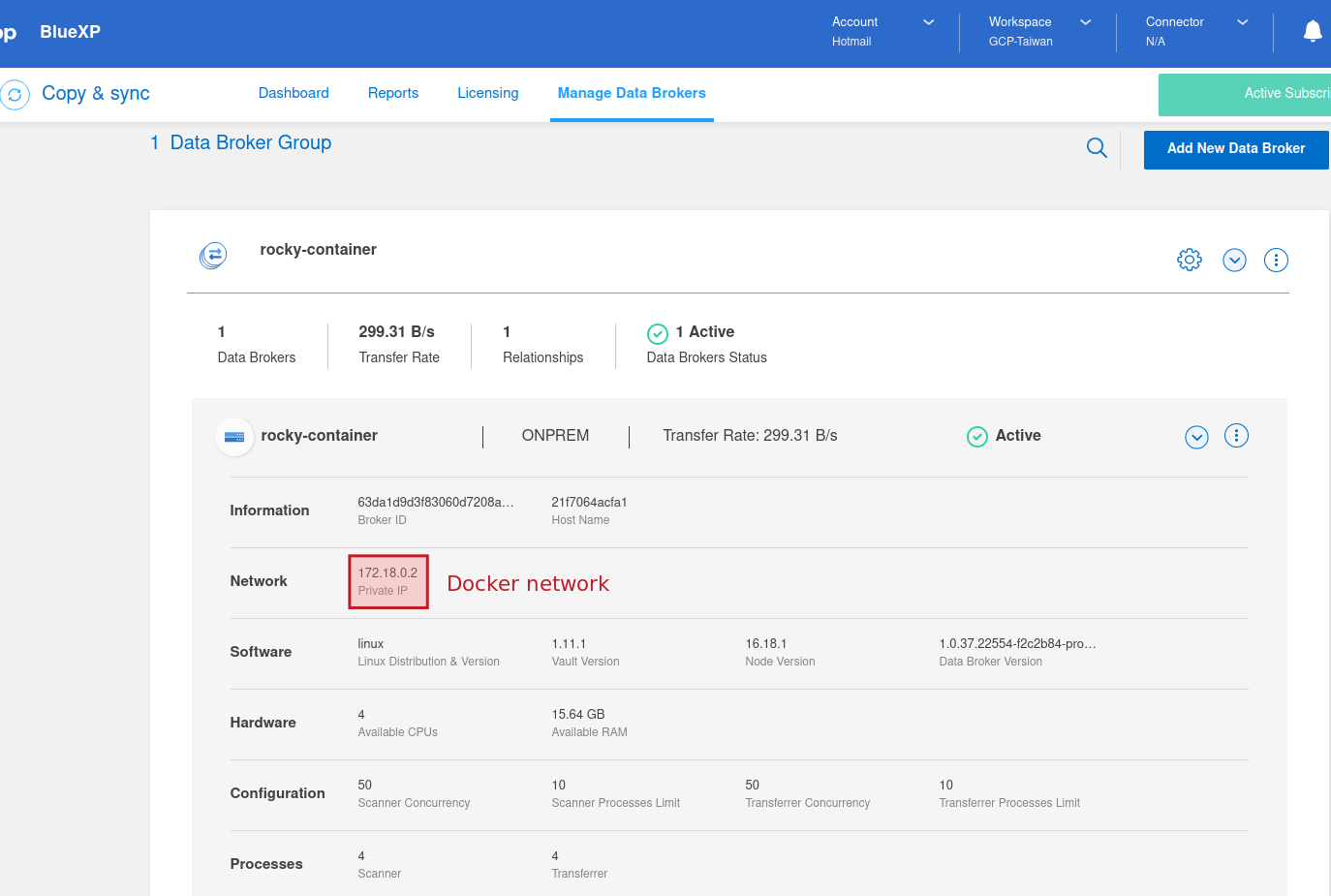Select the Manage Data Brokers tab
This screenshot has width=1331, height=896.
click(632, 93)
